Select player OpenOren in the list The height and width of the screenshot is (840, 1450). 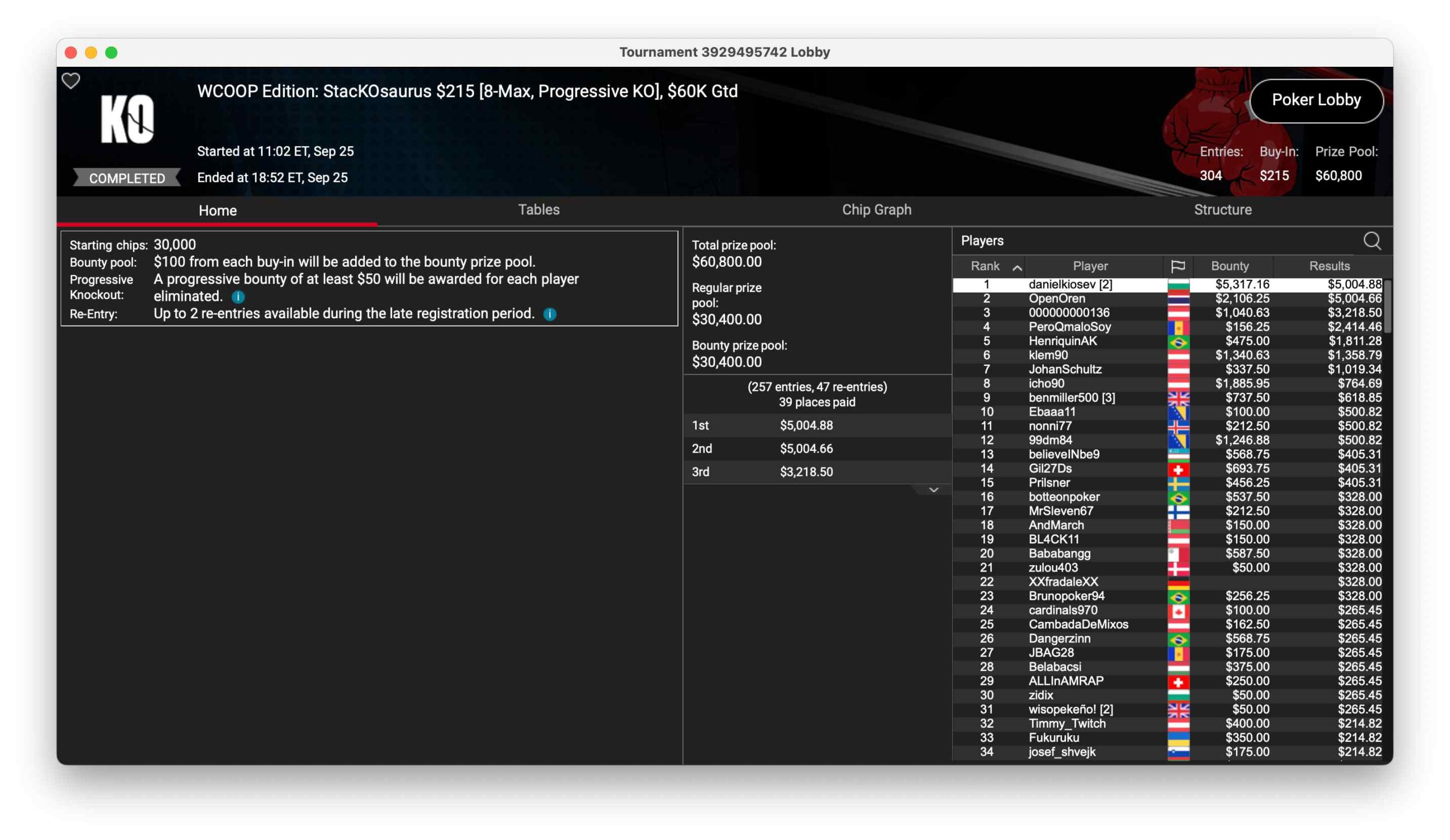1056,299
